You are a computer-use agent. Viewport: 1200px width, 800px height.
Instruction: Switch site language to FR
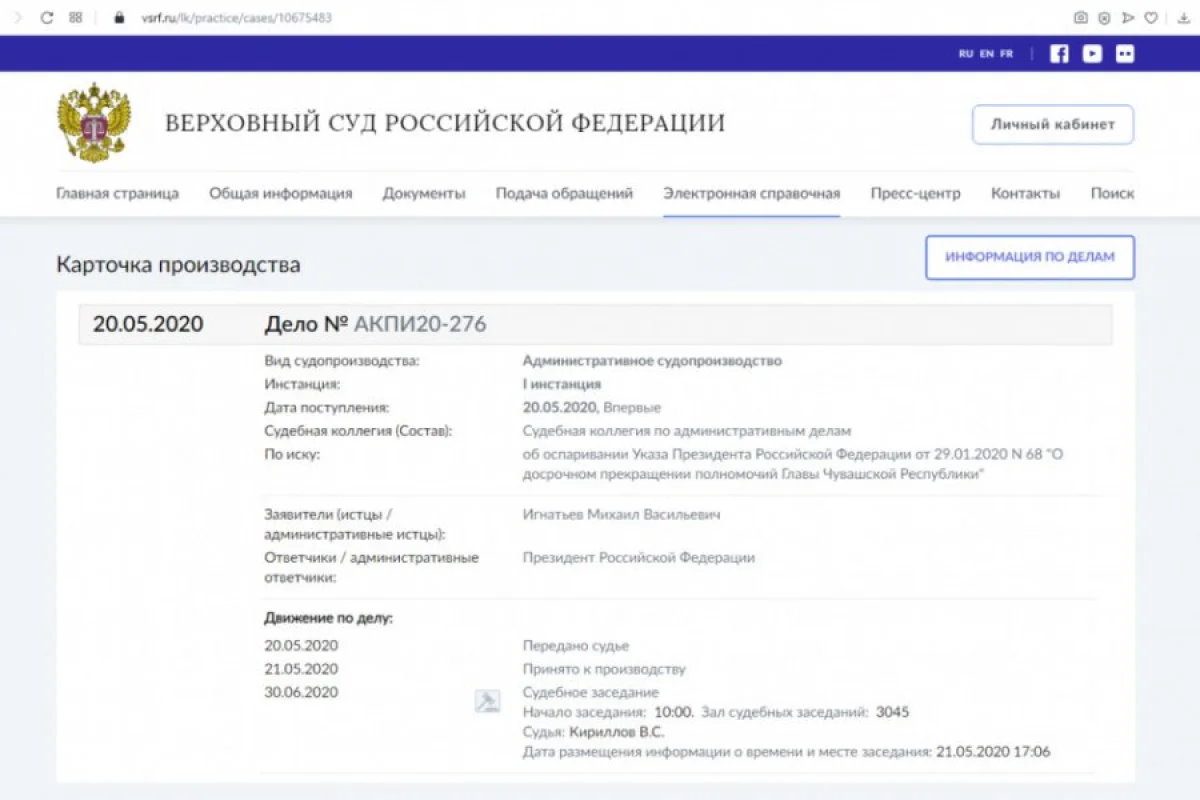pyautogui.click(x=1006, y=54)
